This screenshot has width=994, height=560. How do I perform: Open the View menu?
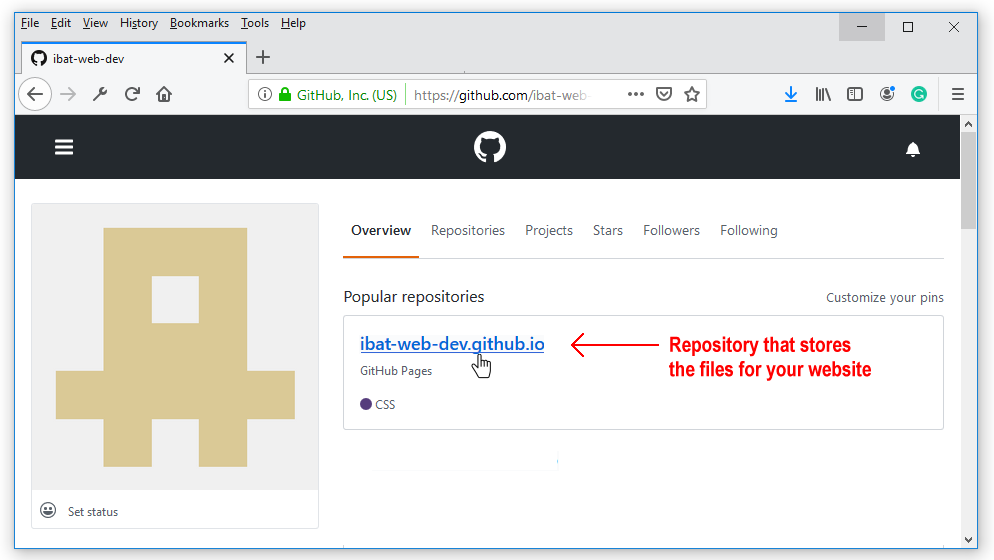[95, 23]
